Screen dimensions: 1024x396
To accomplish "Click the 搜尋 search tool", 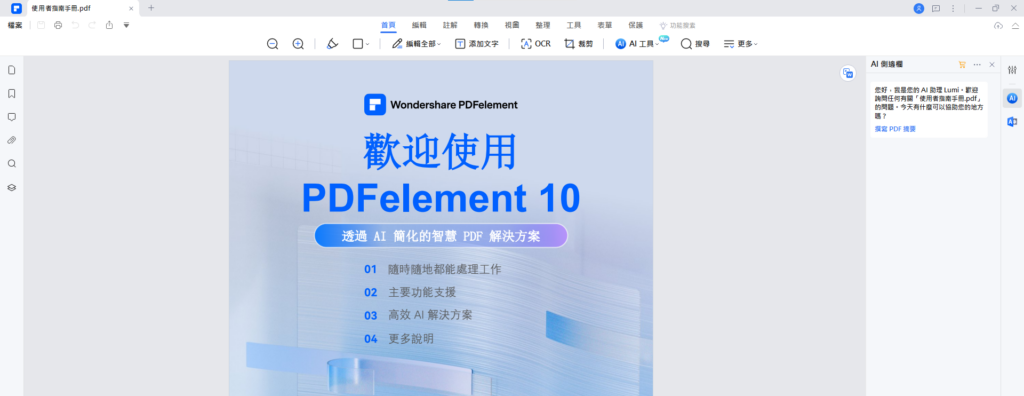I will (695, 44).
